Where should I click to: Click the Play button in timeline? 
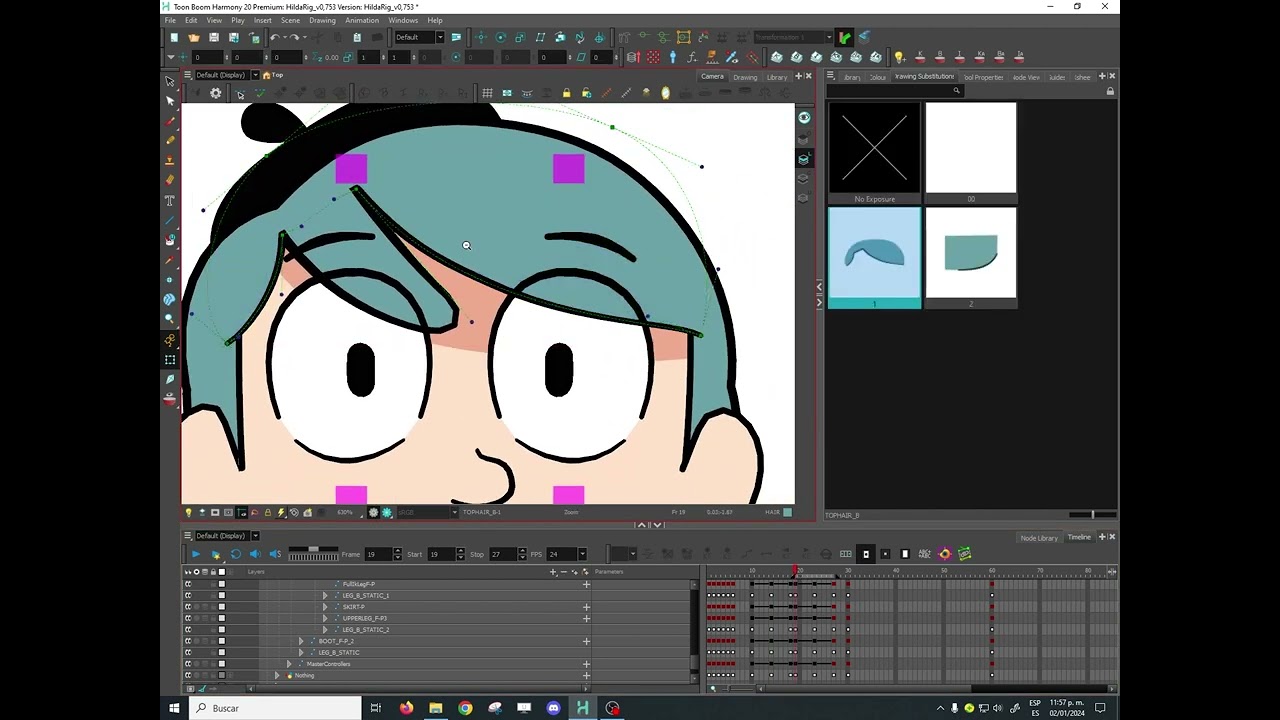(x=196, y=554)
